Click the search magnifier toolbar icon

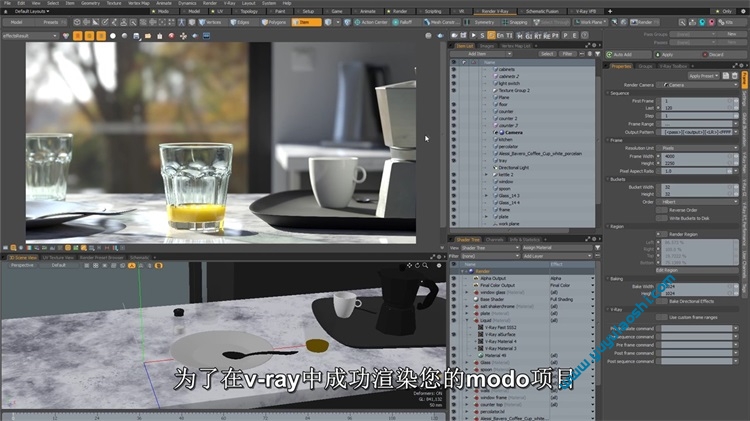point(682,22)
